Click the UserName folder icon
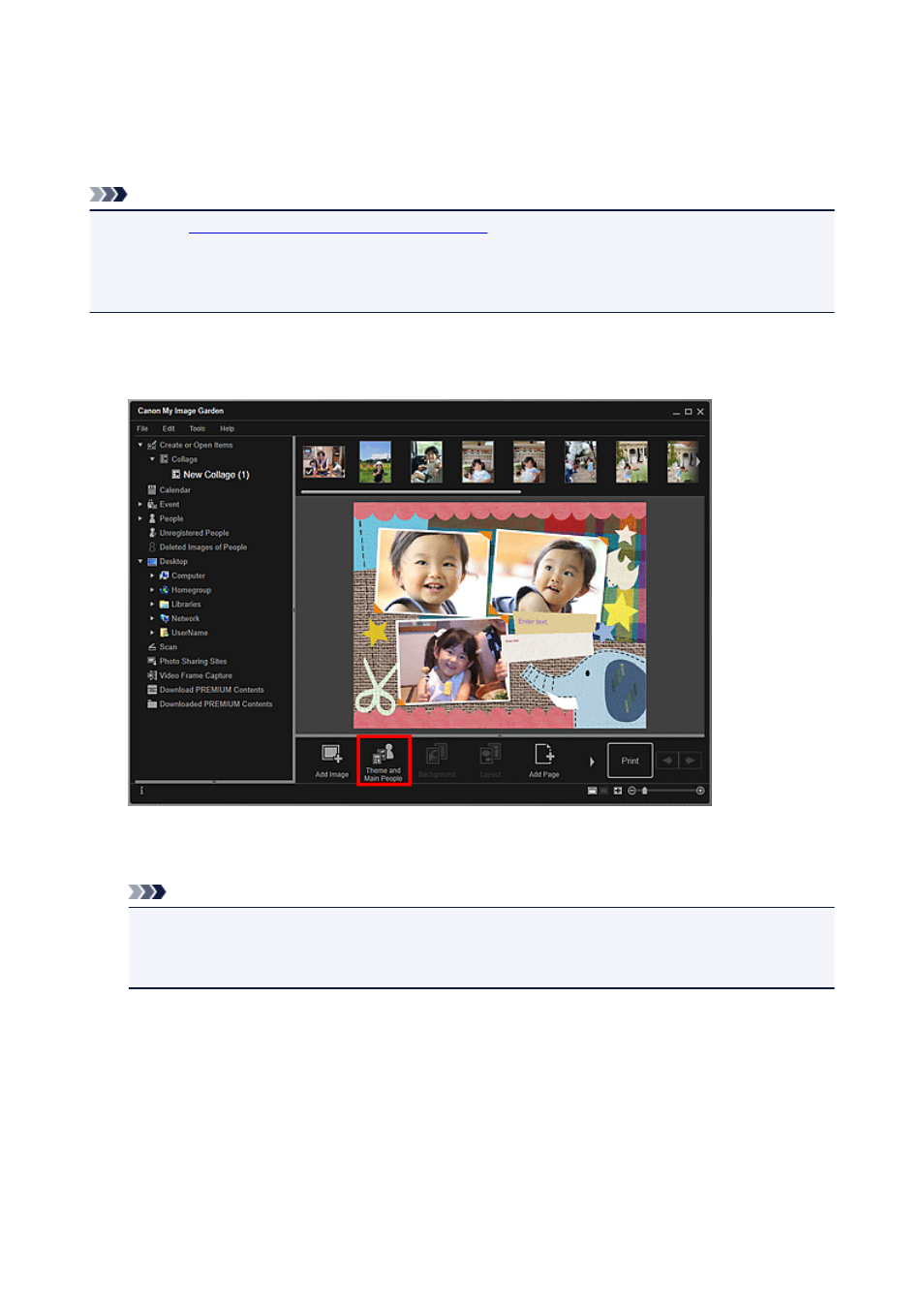924x1308 pixels. (165, 633)
